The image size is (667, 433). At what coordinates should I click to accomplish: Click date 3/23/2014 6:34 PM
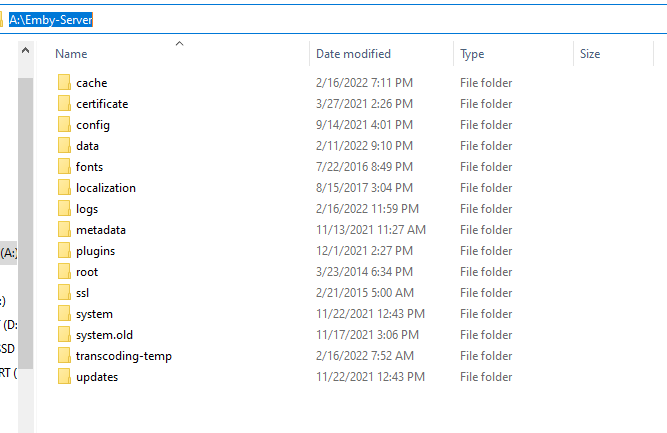[x=364, y=272]
